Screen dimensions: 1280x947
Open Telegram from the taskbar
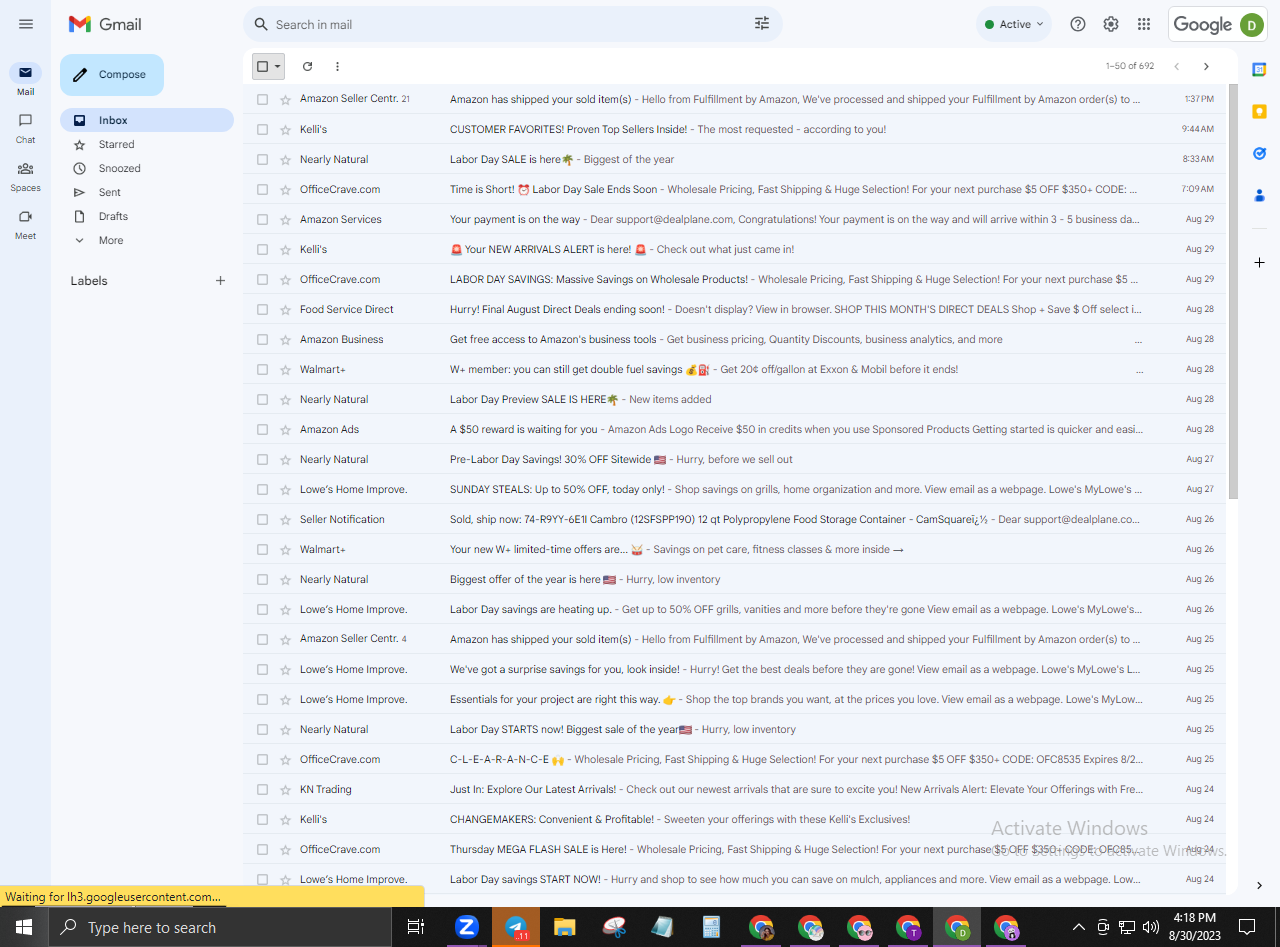516,927
